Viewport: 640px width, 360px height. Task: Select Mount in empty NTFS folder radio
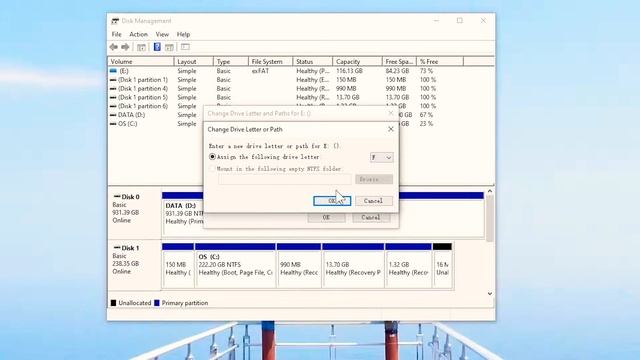pyautogui.click(x=212, y=169)
